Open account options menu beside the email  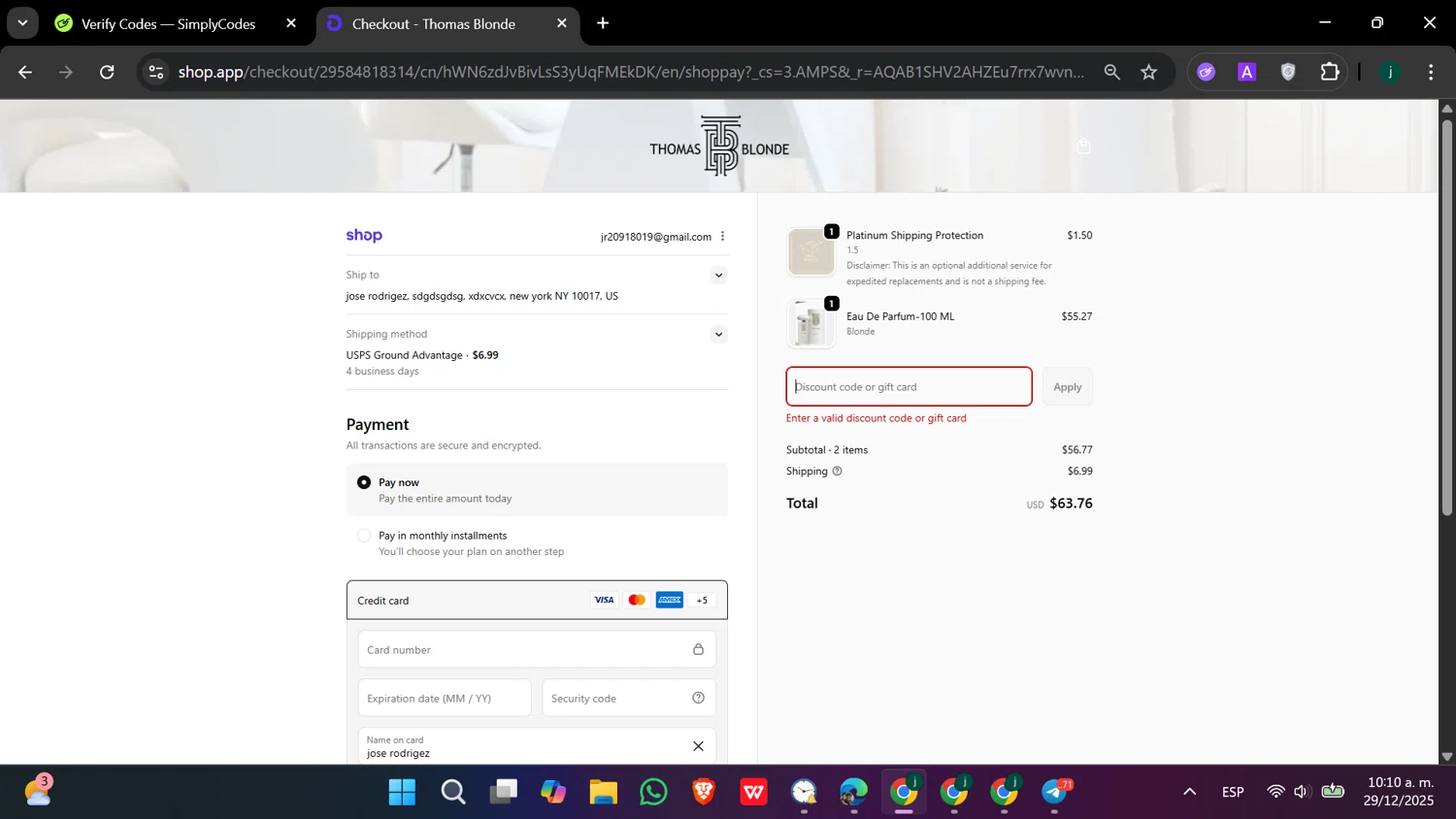pyautogui.click(x=722, y=236)
